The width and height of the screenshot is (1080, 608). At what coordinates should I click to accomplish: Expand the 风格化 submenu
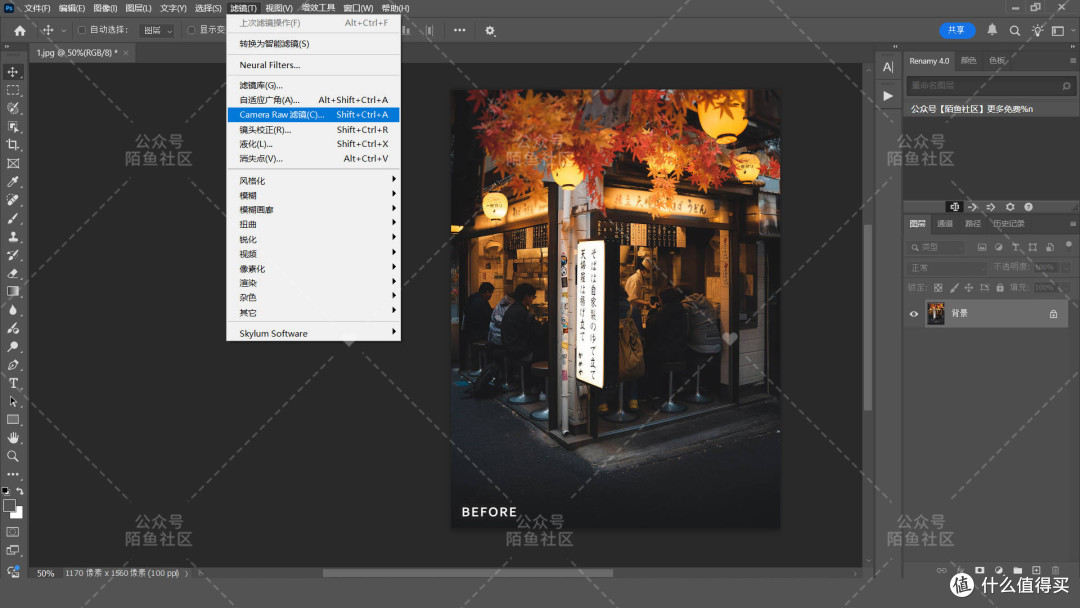point(313,180)
